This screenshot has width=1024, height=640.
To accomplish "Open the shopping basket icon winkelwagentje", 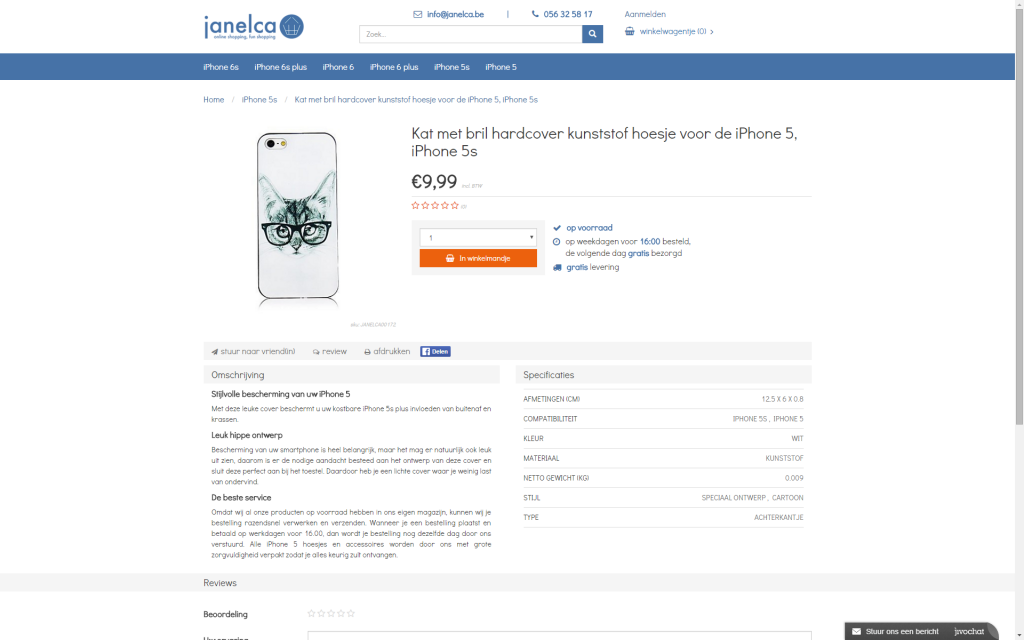I will pyautogui.click(x=630, y=31).
